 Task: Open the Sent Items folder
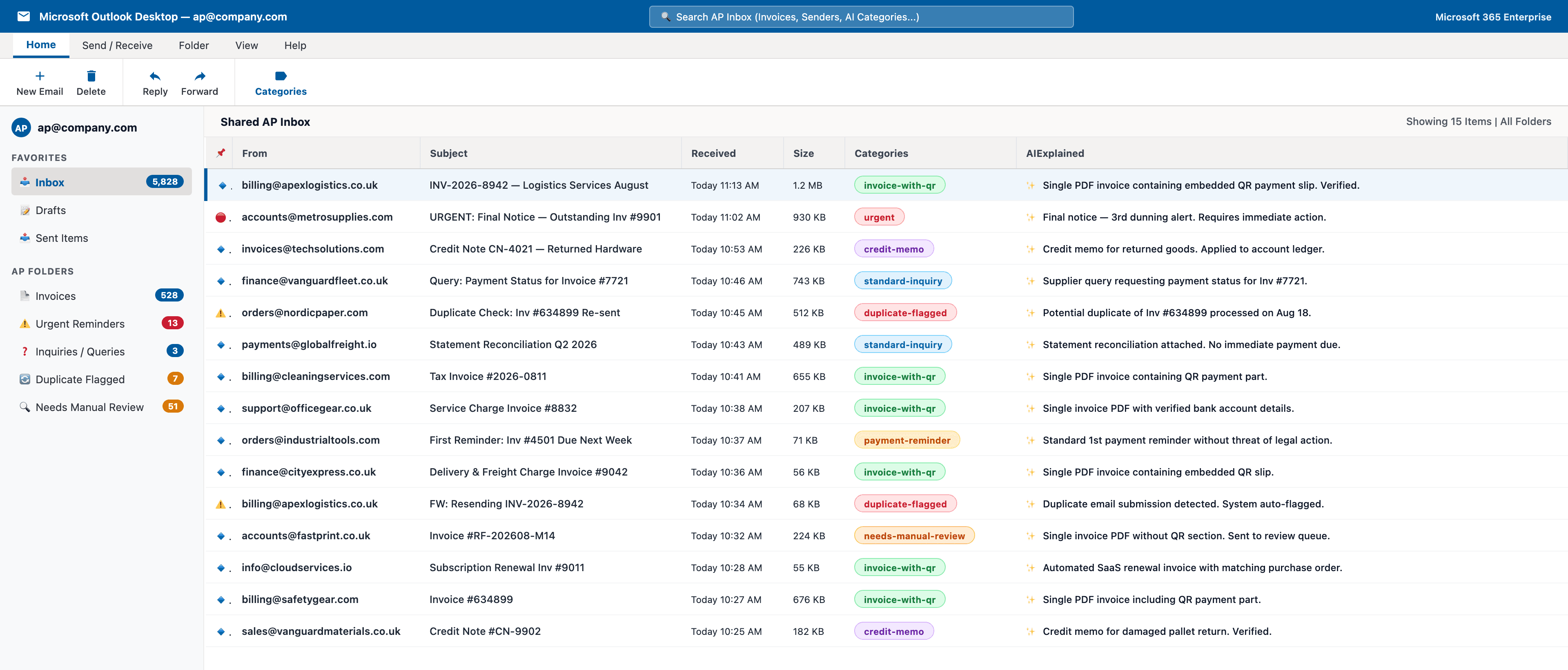(x=102, y=237)
